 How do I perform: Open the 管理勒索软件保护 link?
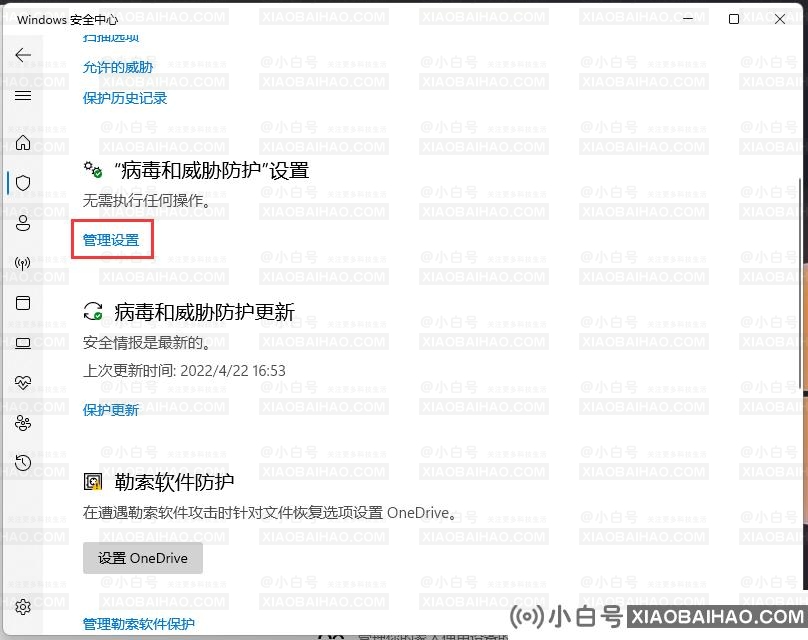coord(139,624)
